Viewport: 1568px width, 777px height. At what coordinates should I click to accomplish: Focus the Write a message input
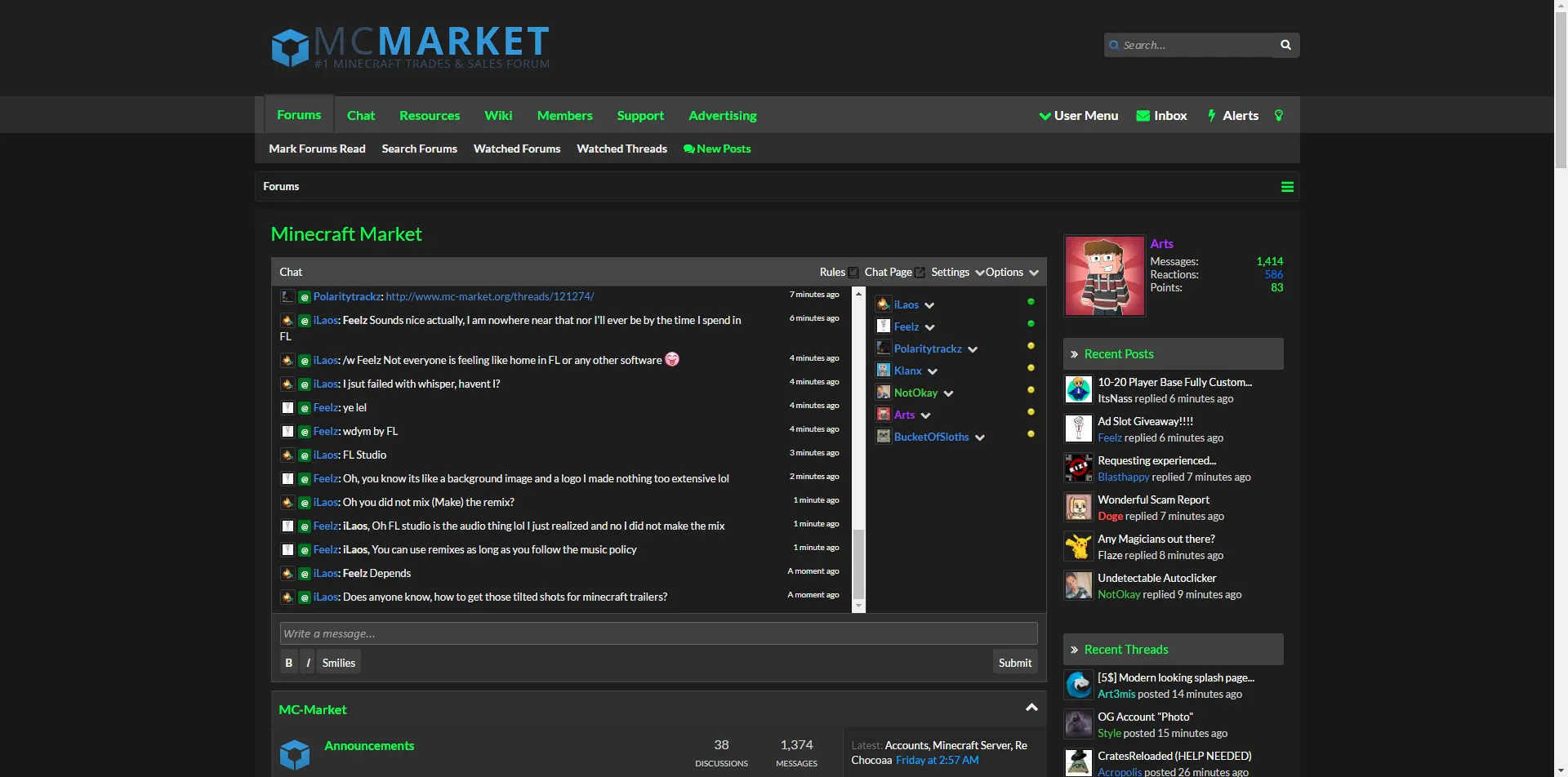coord(658,634)
